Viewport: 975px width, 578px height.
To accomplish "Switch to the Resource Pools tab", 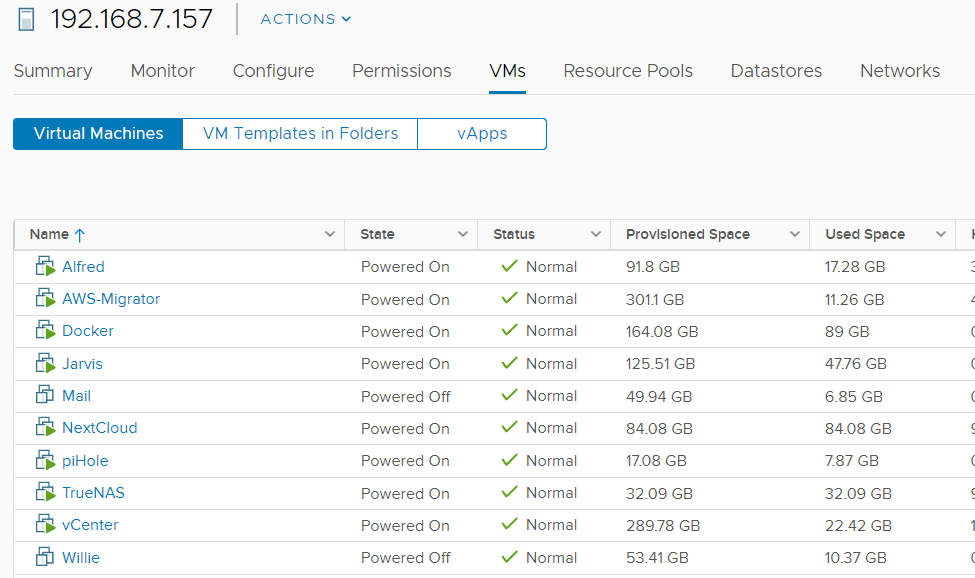I will point(628,71).
